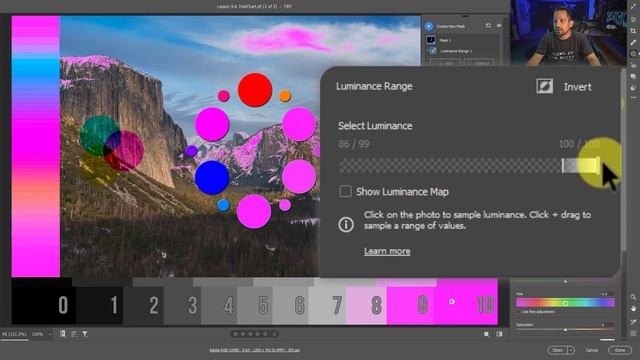Click the Add button in masks panel
The image size is (640, 360).
point(444,63)
